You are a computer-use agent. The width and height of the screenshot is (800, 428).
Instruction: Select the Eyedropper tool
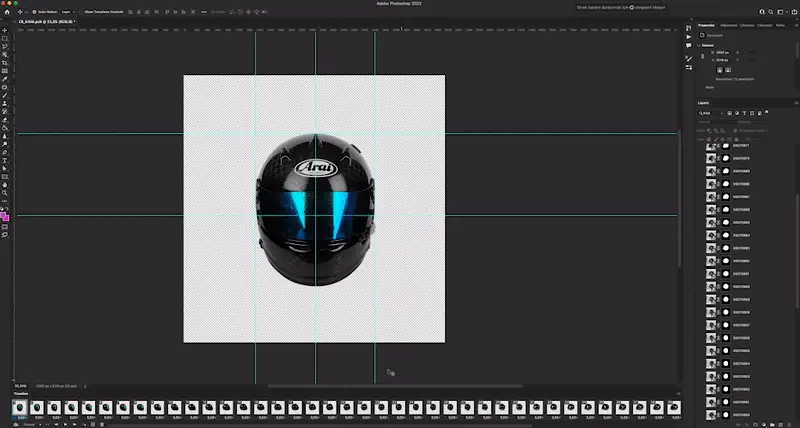click(5, 79)
